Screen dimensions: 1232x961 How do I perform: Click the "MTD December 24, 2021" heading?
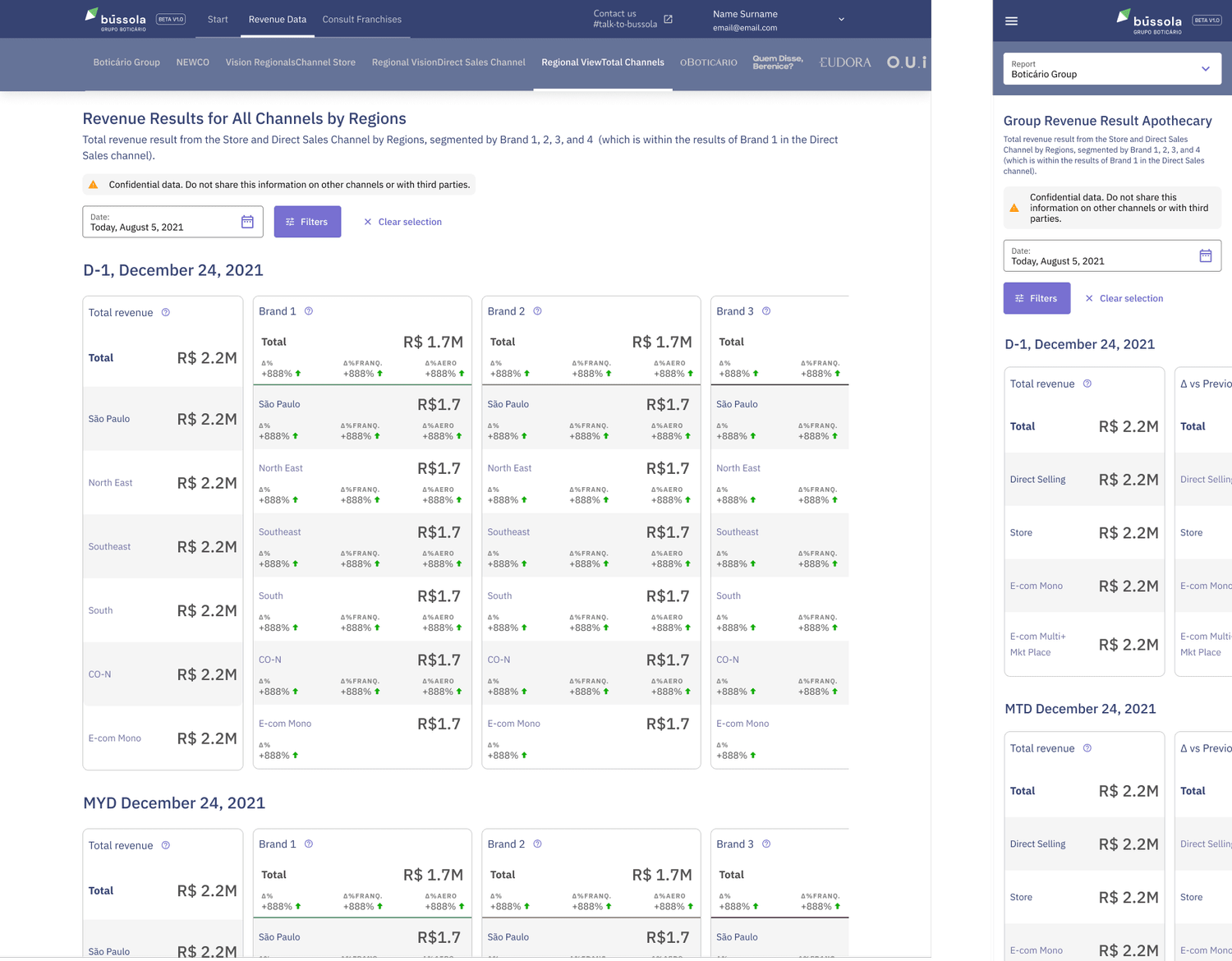1080,709
